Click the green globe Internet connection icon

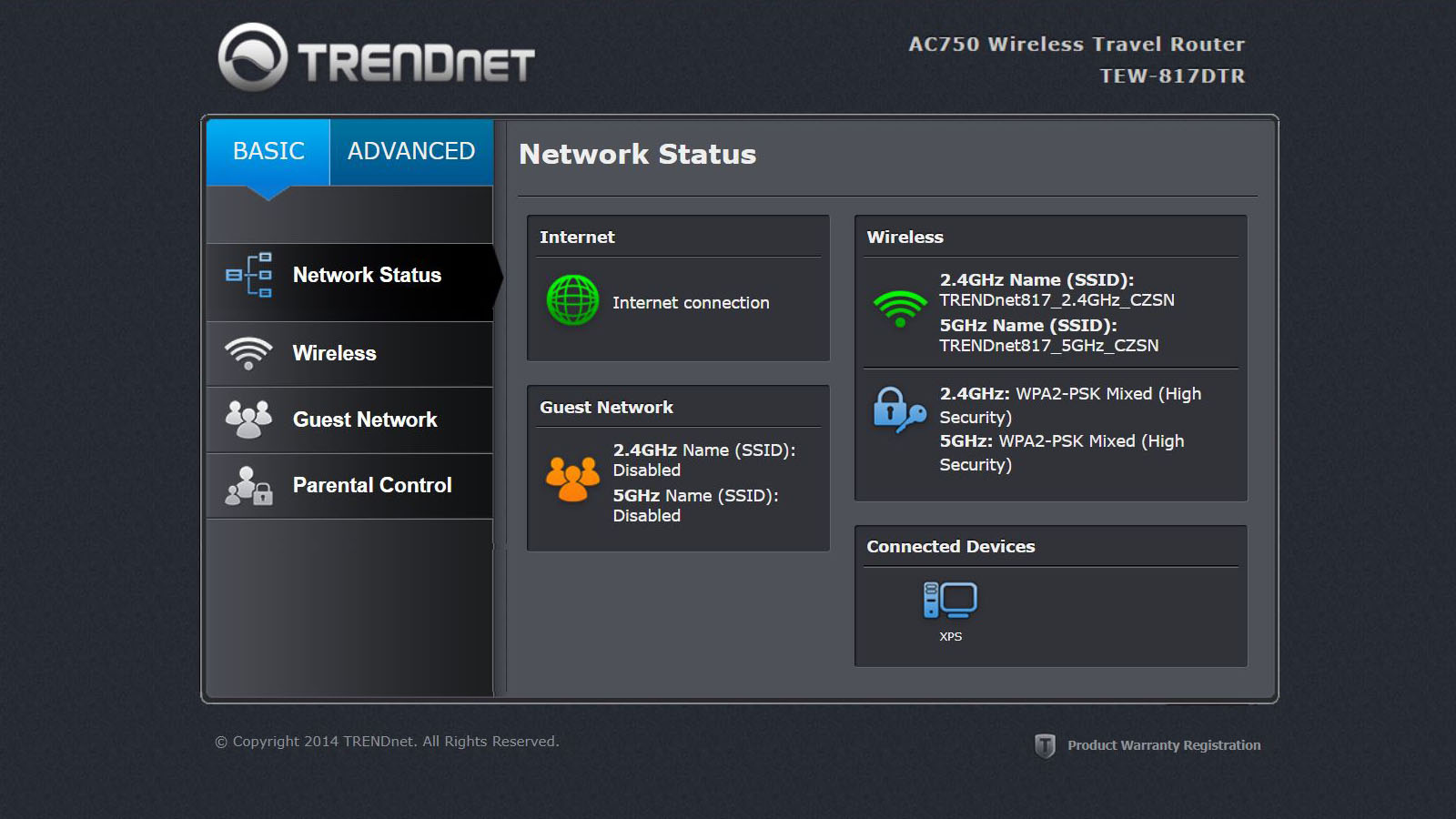coord(572,300)
